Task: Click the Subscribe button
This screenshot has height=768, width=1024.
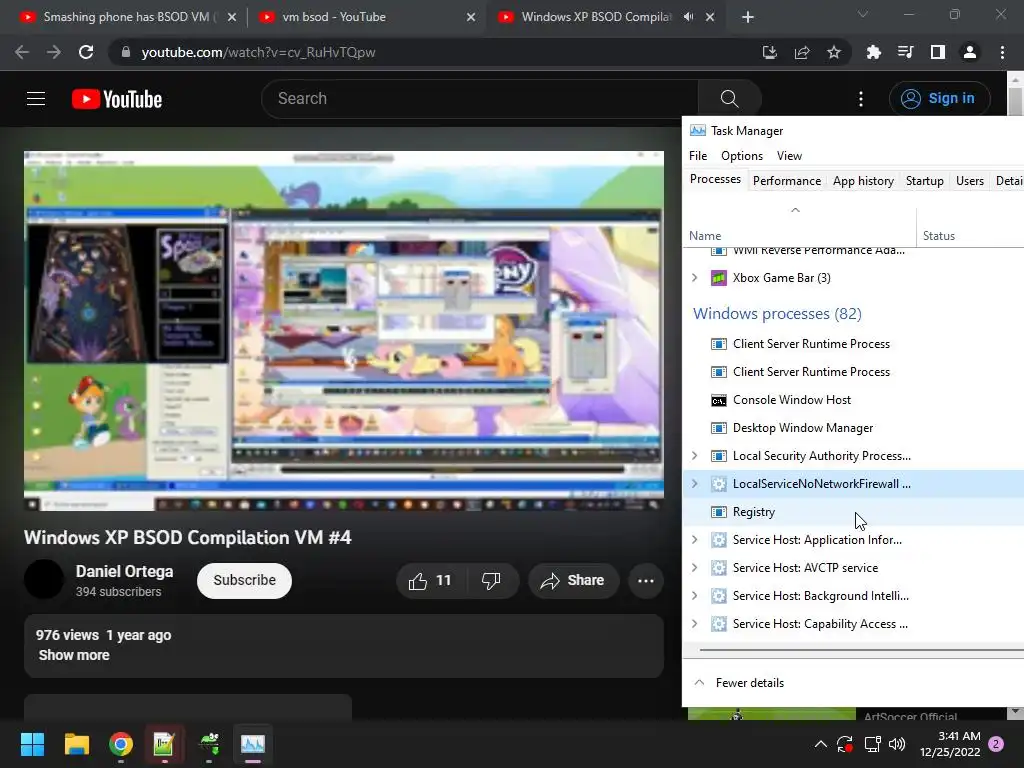Action: [x=244, y=581]
